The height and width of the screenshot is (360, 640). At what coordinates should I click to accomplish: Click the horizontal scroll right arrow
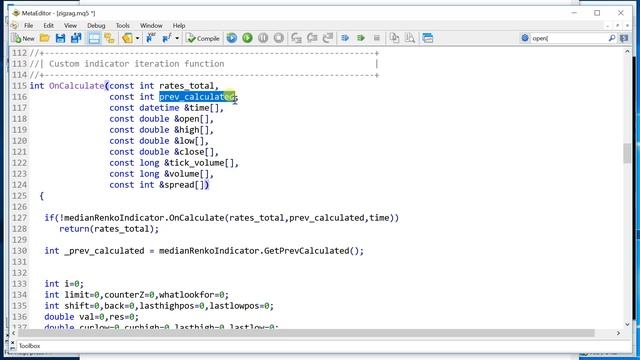(x=618, y=333)
